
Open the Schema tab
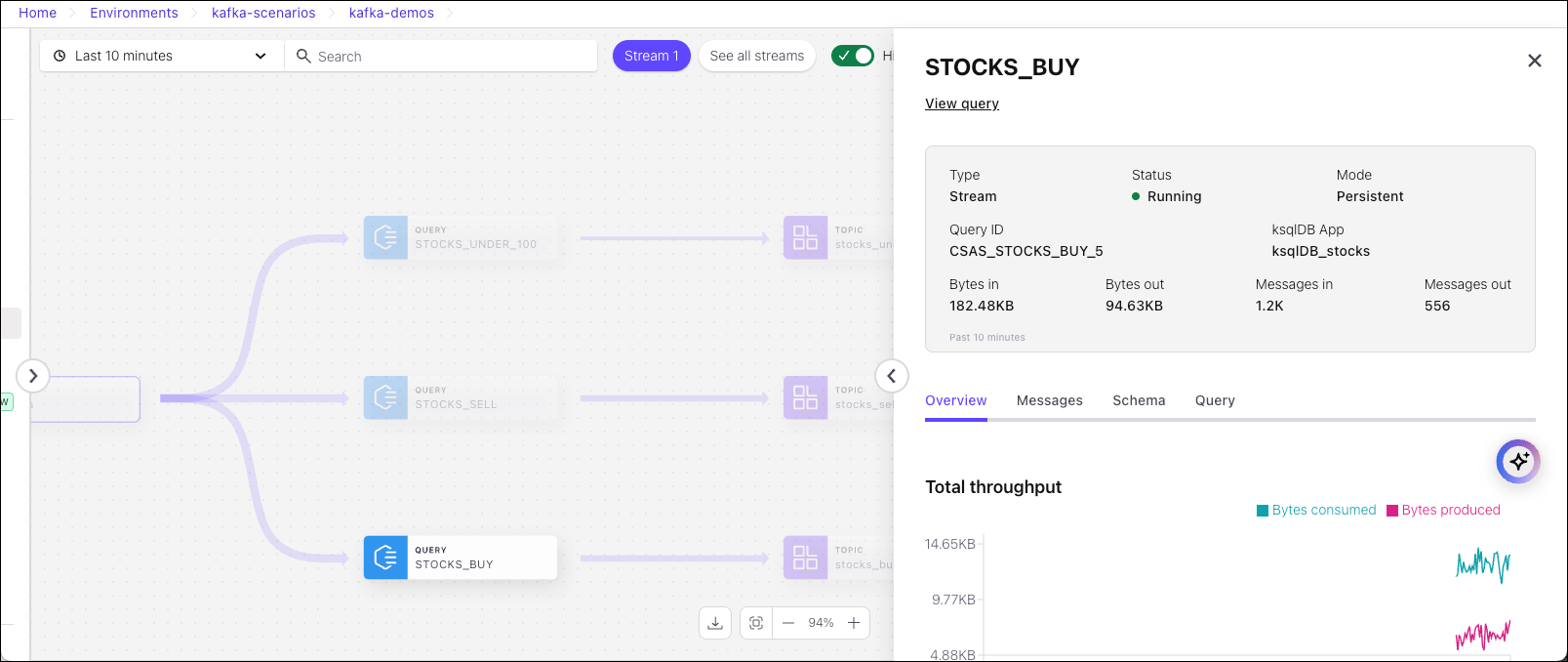pyautogui.click(x=1139, y=400)
